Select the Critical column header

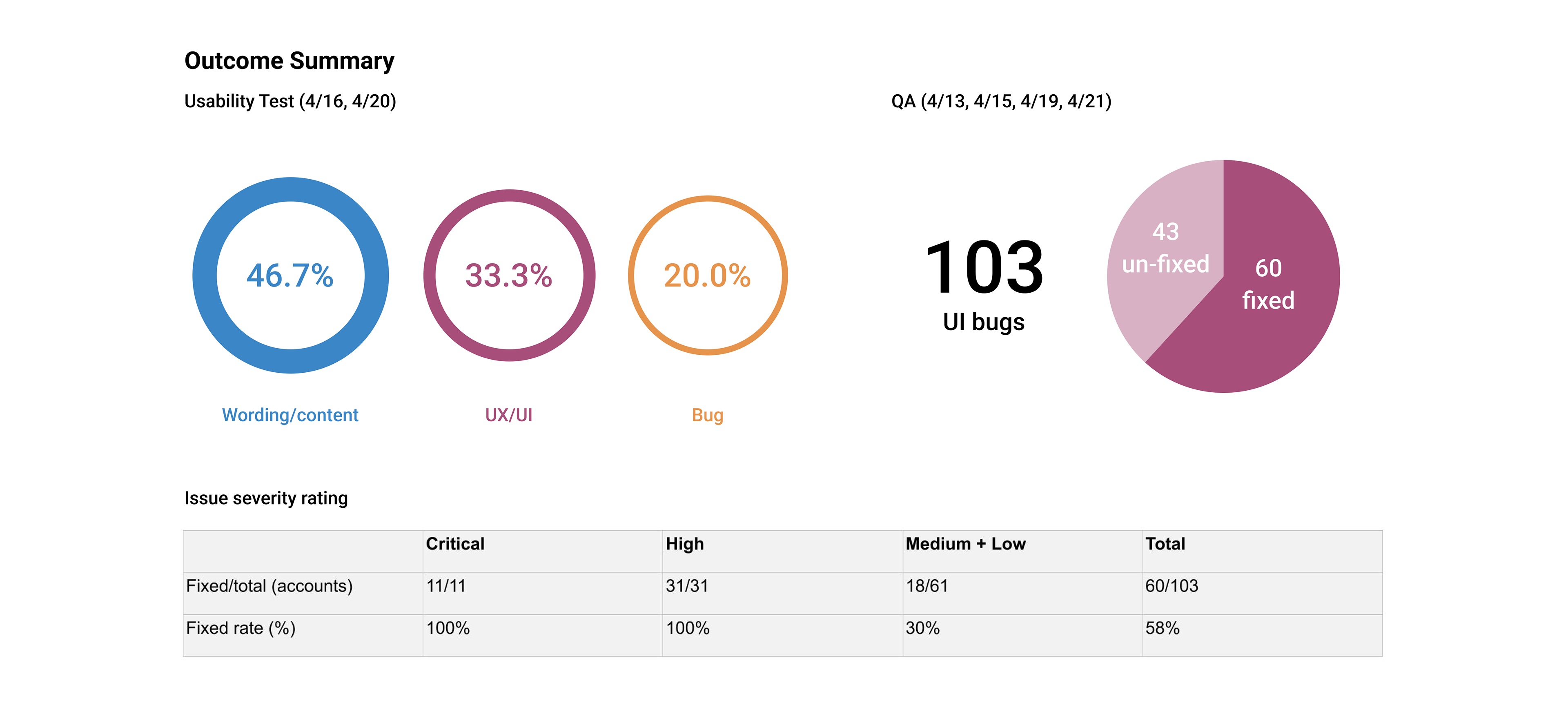click(x=455, y=544)
